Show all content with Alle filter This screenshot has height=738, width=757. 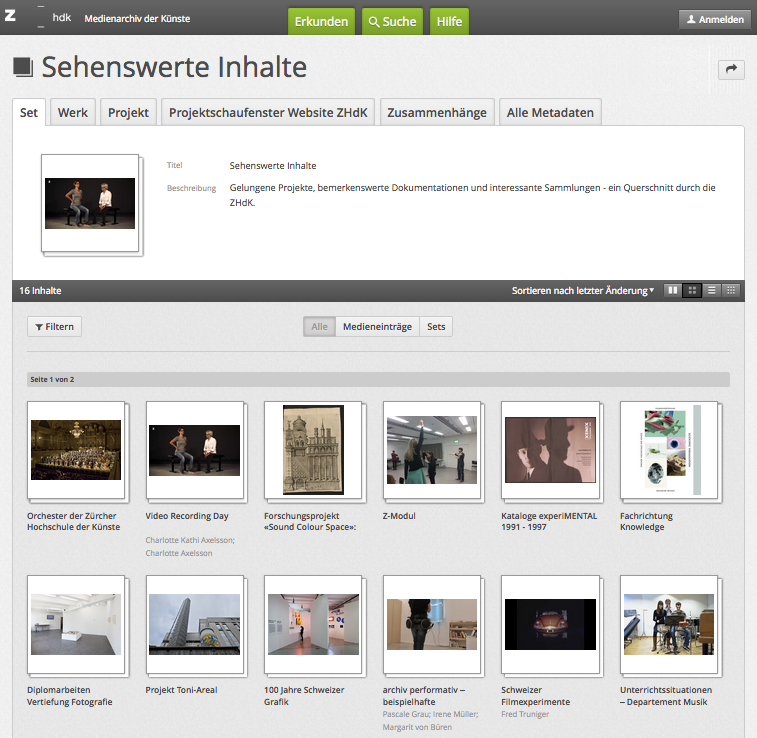coord(319,327)
